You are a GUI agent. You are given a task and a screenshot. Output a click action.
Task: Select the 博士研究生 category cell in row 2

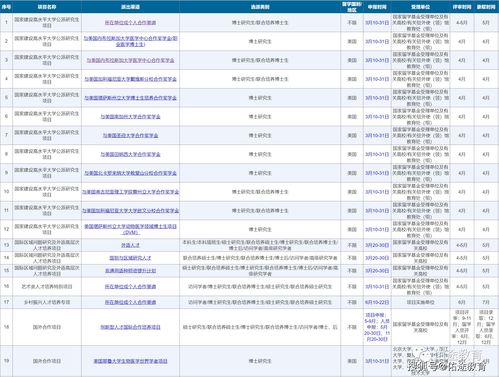point(260,41)
